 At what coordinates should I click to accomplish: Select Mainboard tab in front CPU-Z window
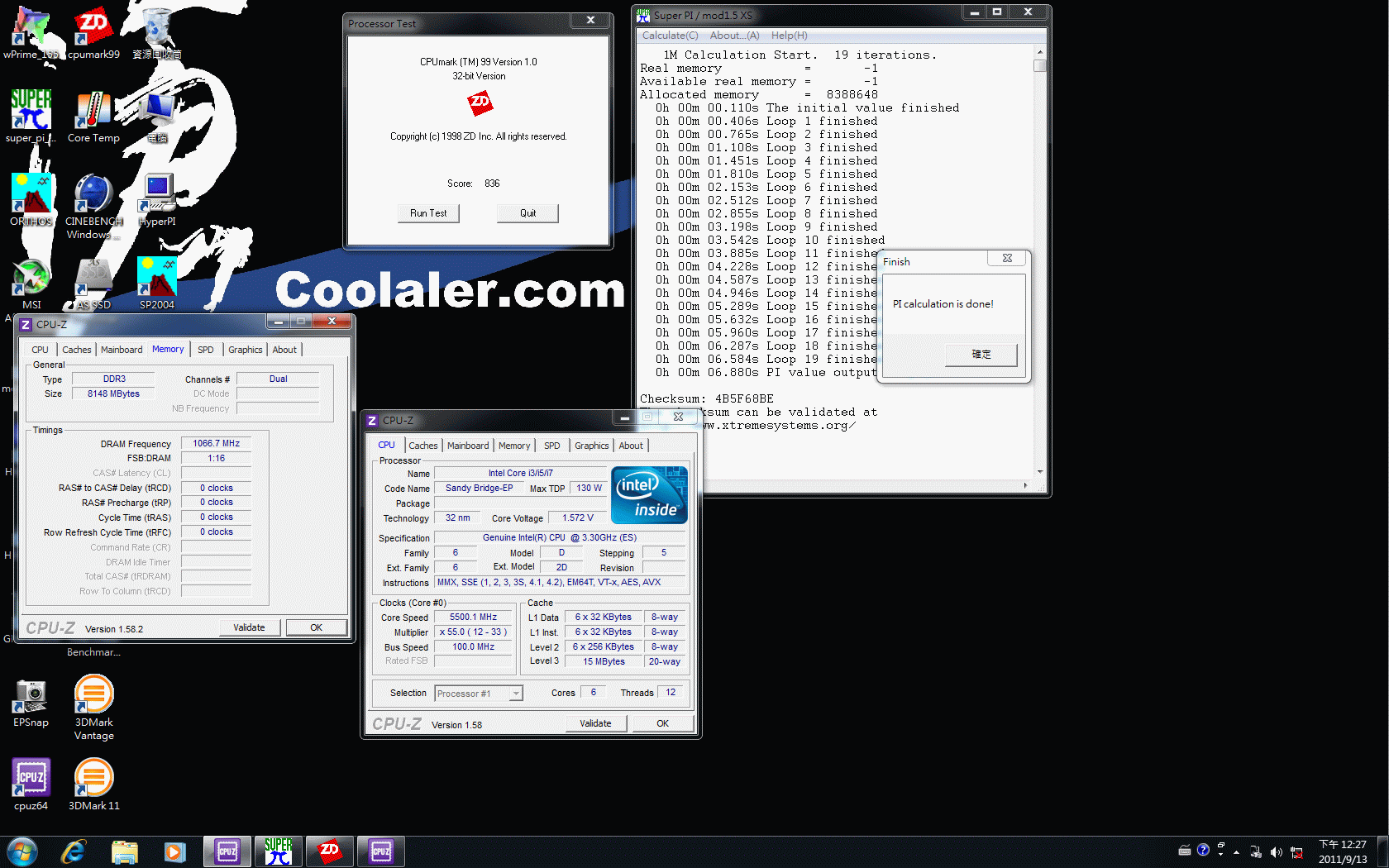(x=468, y=446)
